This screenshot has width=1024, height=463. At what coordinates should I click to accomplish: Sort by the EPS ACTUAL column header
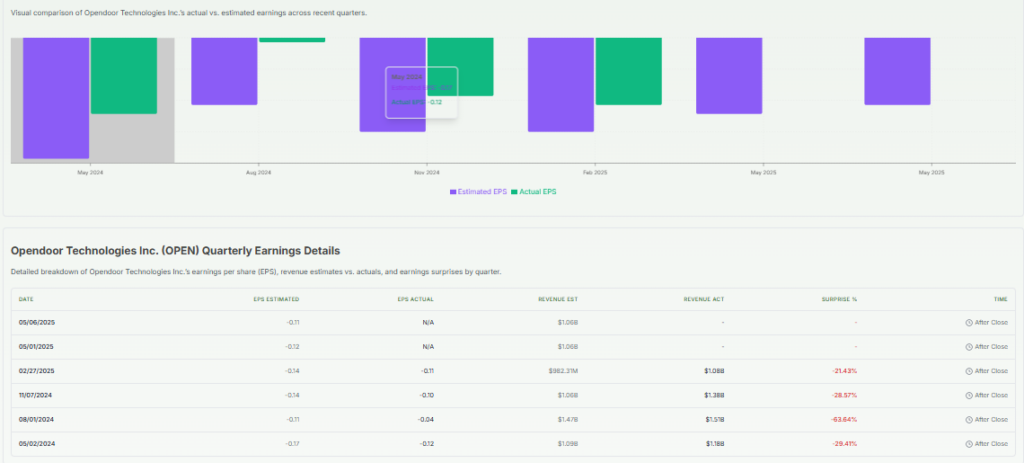pyautogui.click(x=415, y=299)
